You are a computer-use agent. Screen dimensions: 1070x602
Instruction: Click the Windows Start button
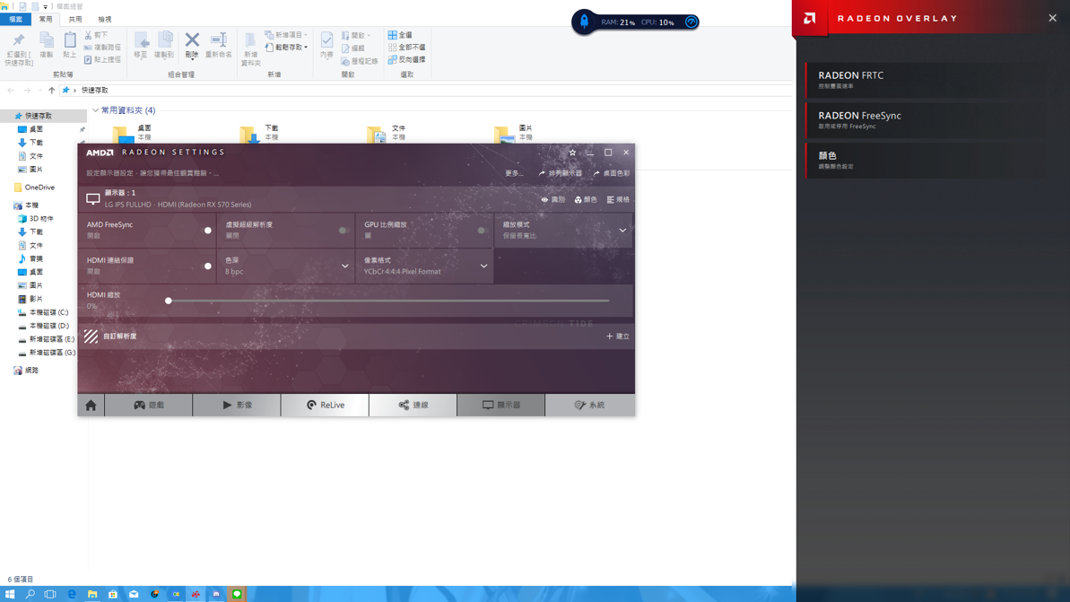pos(10,594)
